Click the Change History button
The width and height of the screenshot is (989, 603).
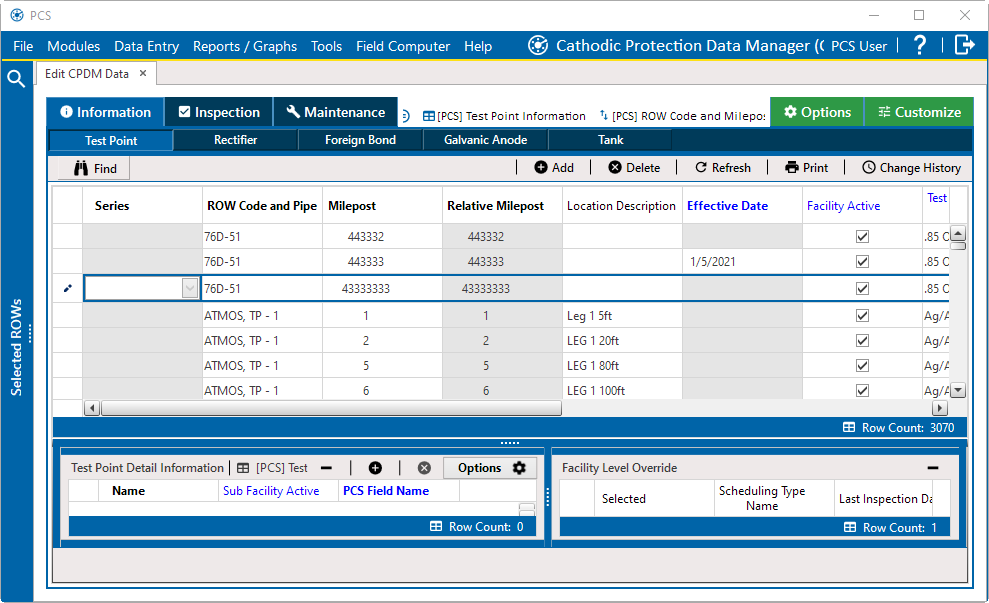(911, 168)
